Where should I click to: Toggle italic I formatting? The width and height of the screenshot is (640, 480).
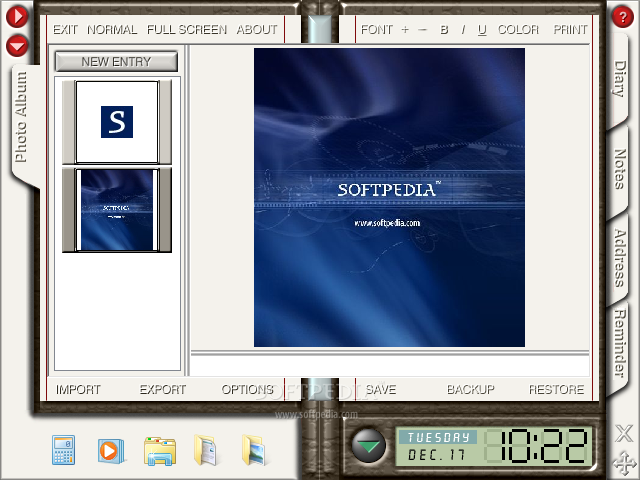coord(463,29)
